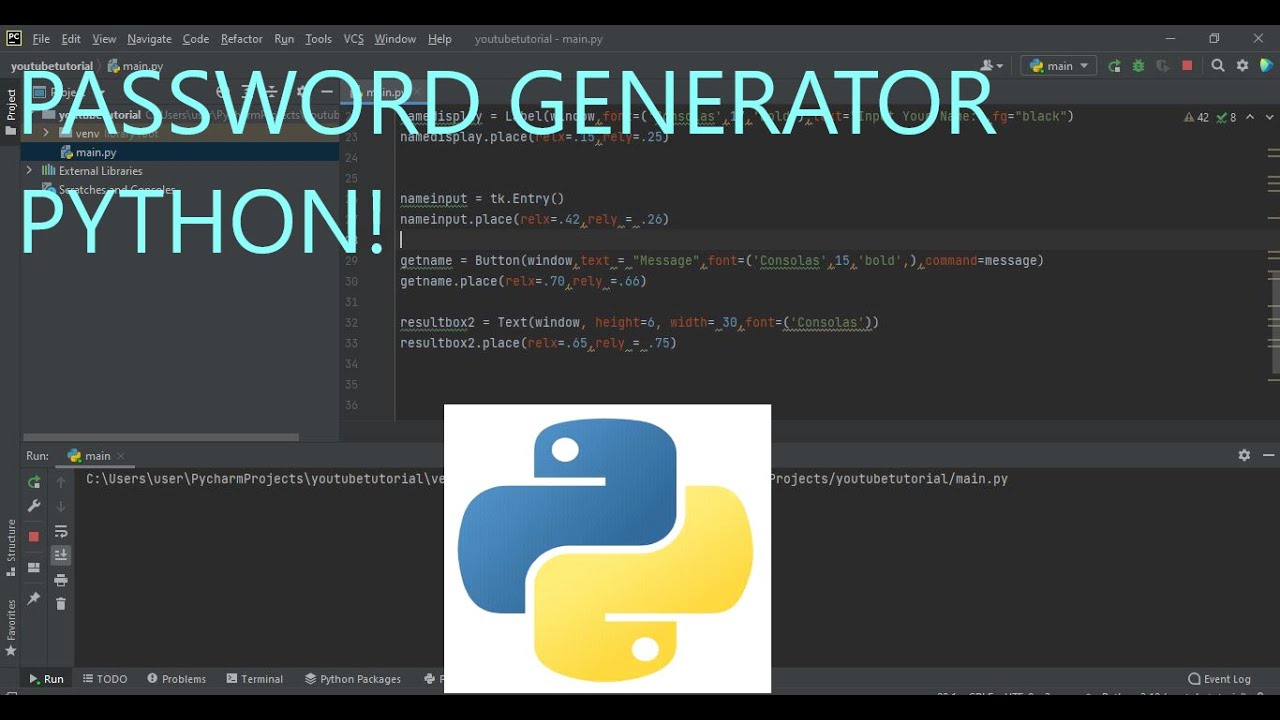Open the Run menu

tap(284, 39)
